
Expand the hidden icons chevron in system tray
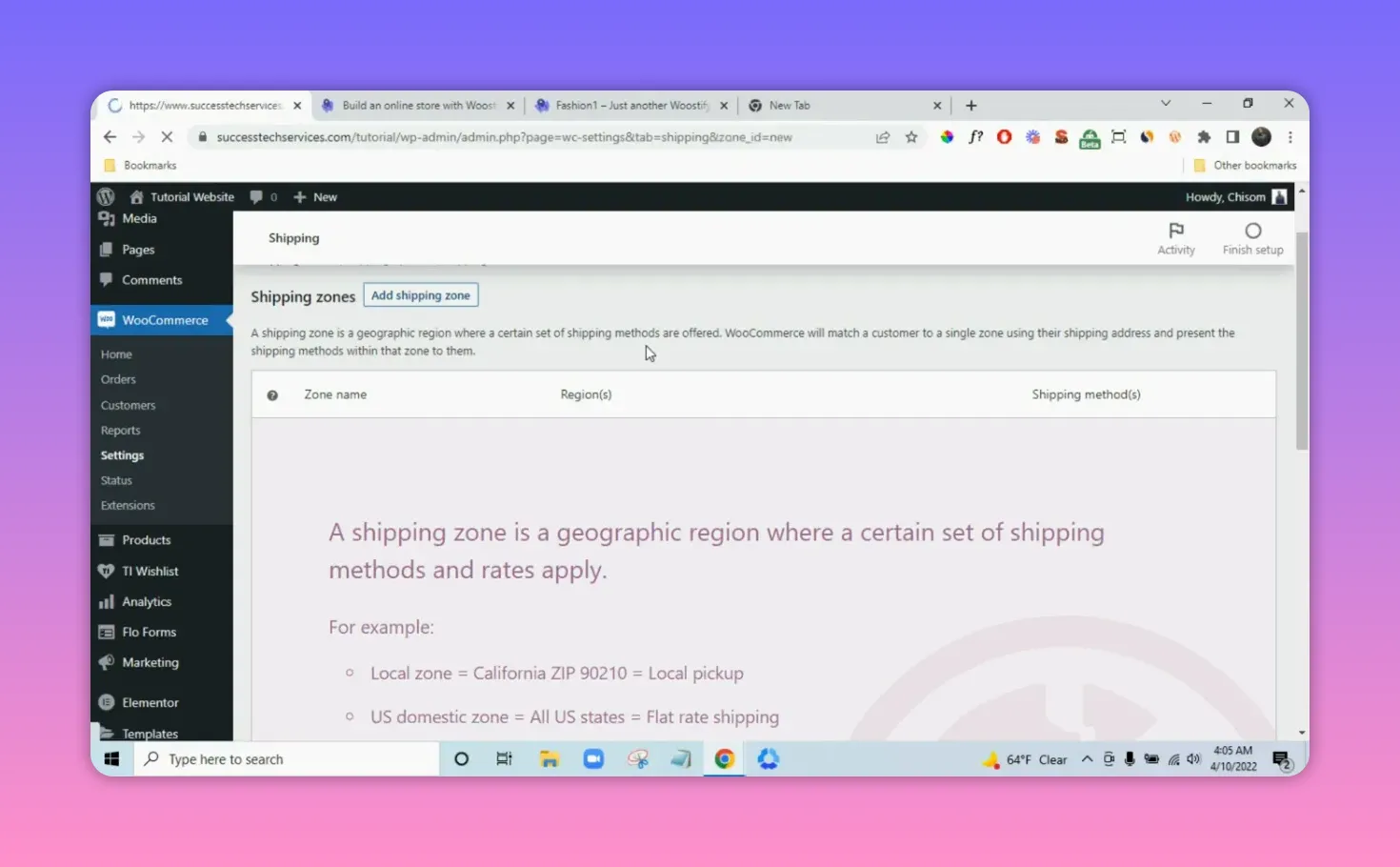tap(1087, 758)
